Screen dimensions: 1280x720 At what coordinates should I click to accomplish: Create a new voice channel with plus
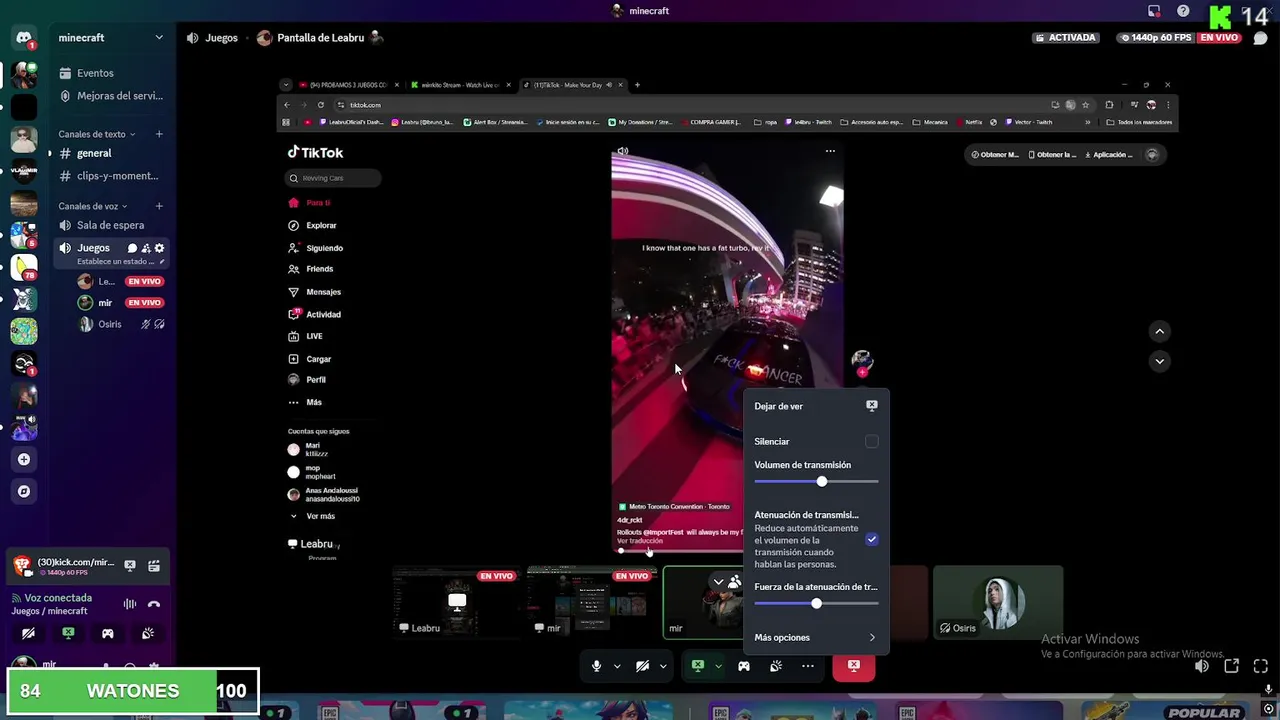pyautogui.click(x=159, y=206)
